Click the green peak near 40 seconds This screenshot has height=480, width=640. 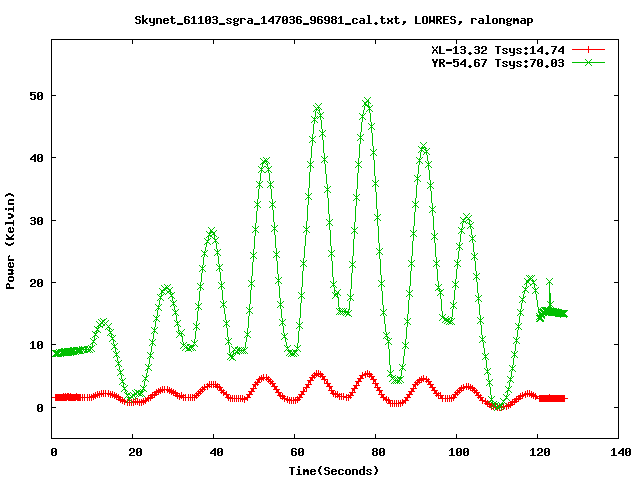tap(212, 232)
